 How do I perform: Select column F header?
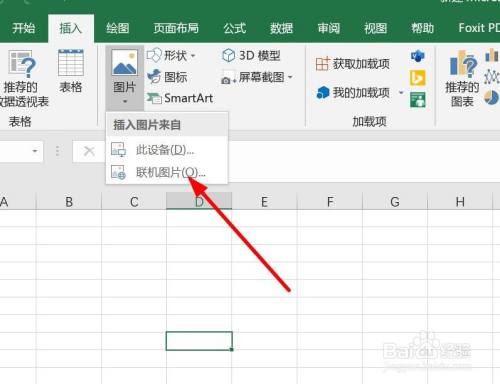[330, 202]
